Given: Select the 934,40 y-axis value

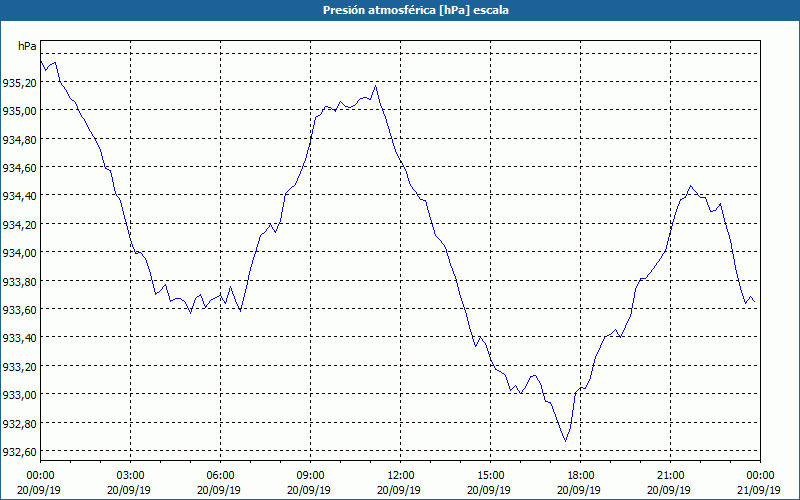Looking at the screenshot, I should tap(20, 196).
